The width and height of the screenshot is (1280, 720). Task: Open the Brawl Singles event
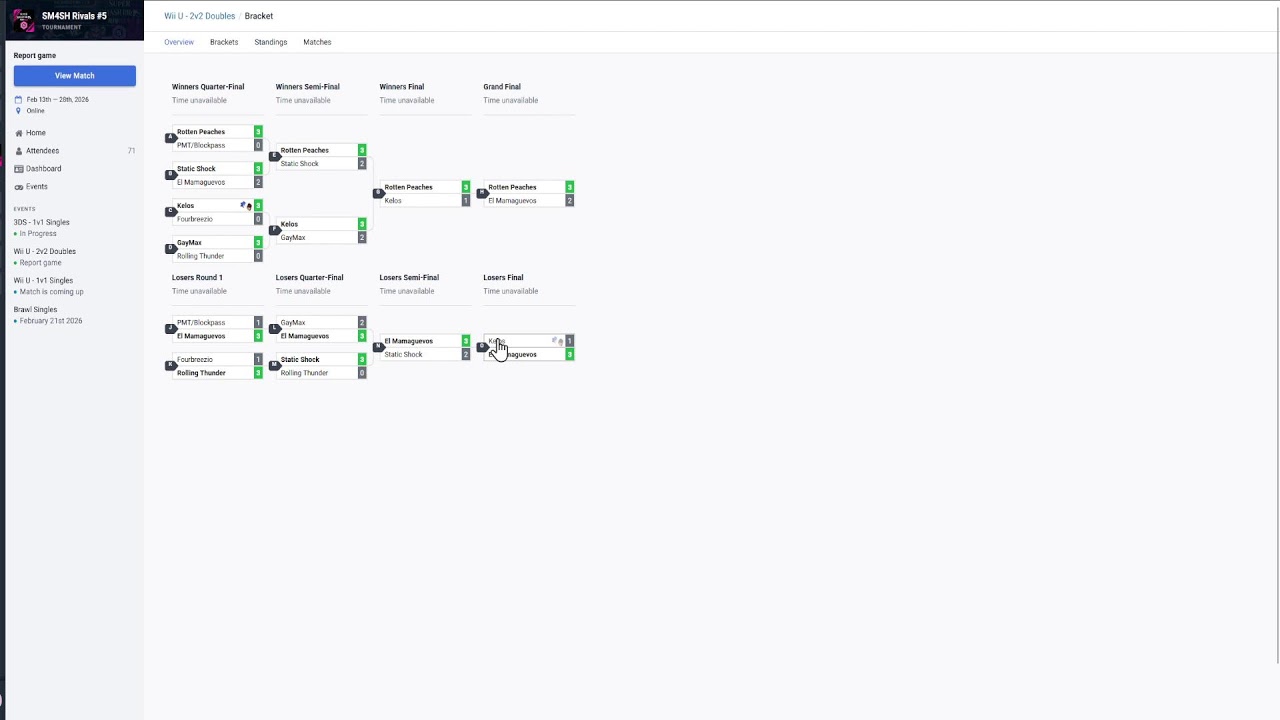(x=35, y=310)
